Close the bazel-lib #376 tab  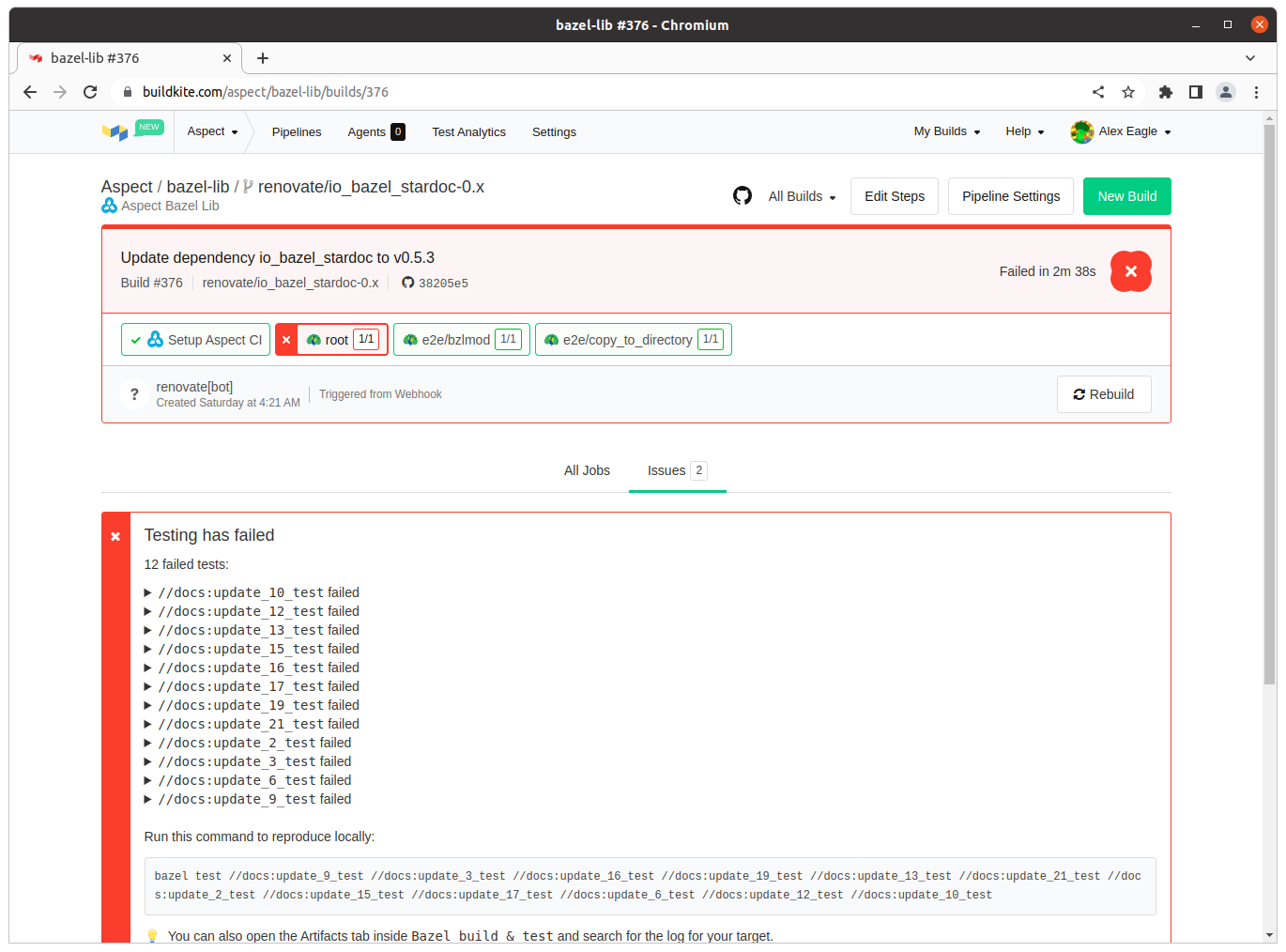click(x=227, y=58)
